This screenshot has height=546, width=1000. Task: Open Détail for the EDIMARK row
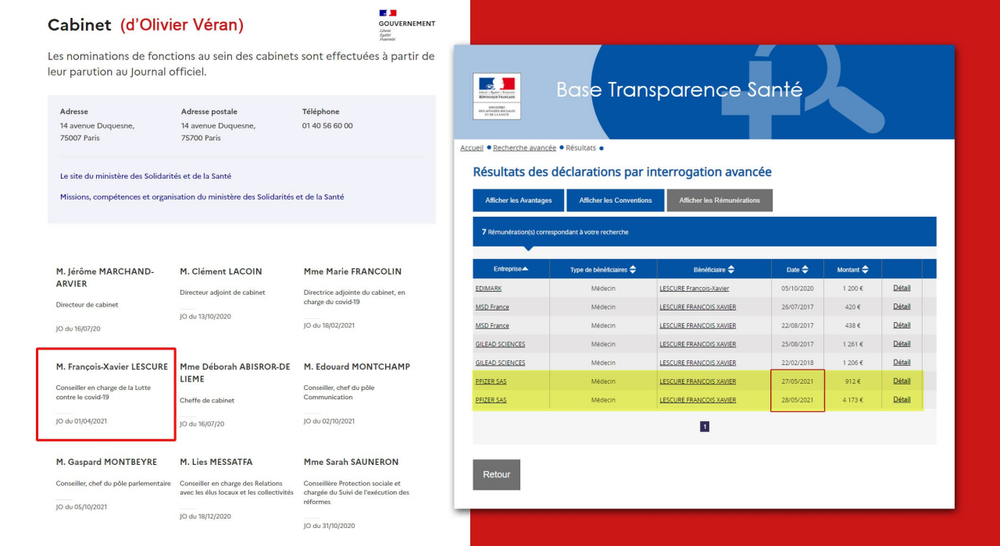click(x=901, y=289)
